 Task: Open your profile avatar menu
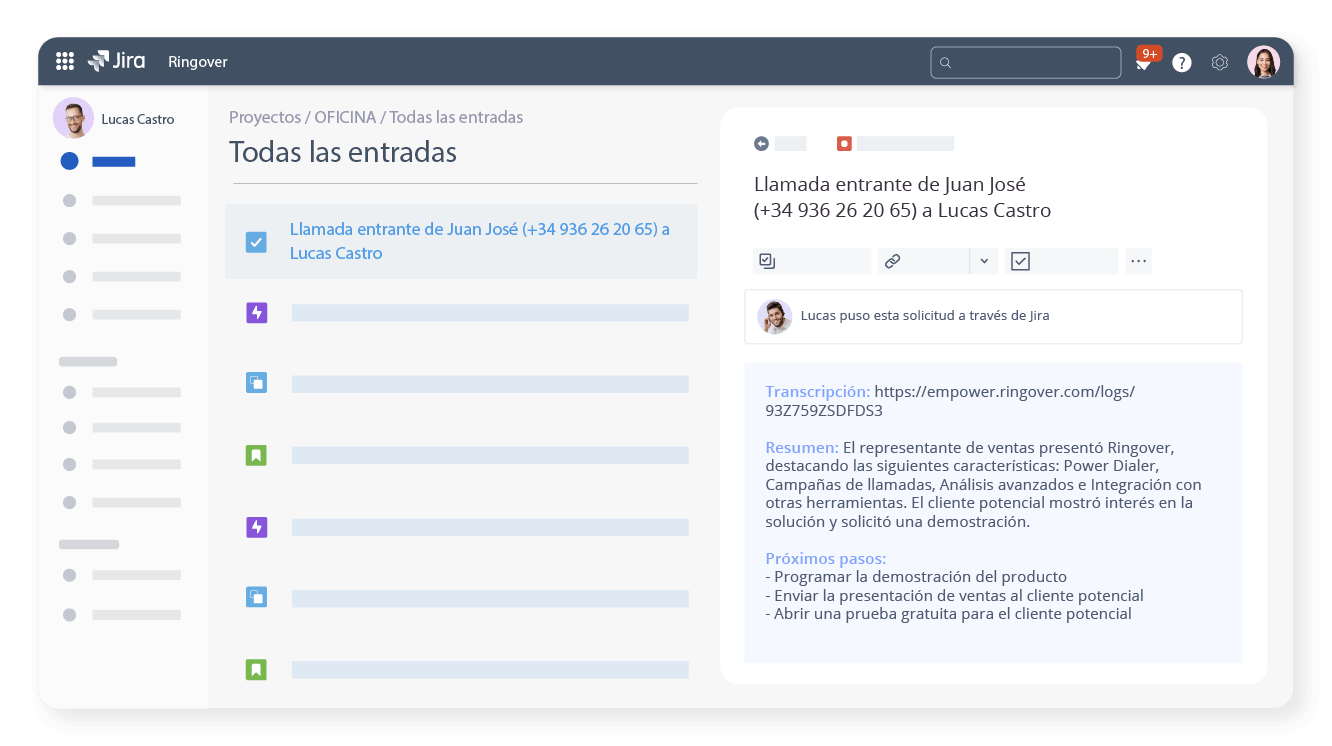point(1264,62)
